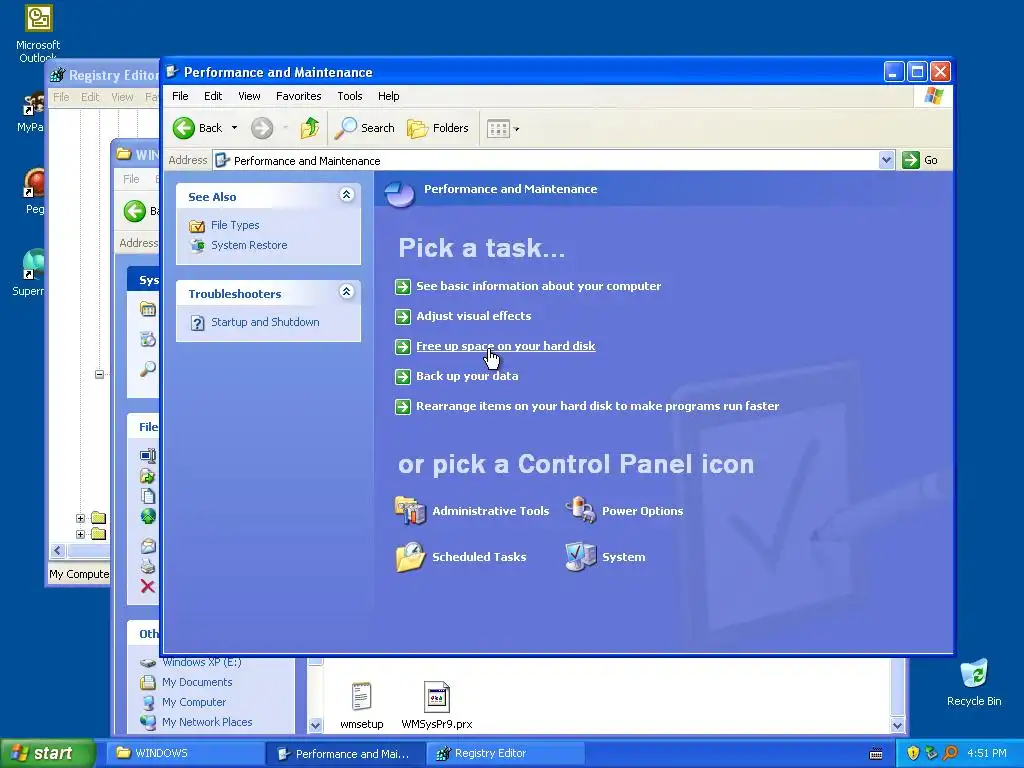Click the green Go button
Screen dimensions: 1024x768
pos(920,160)
